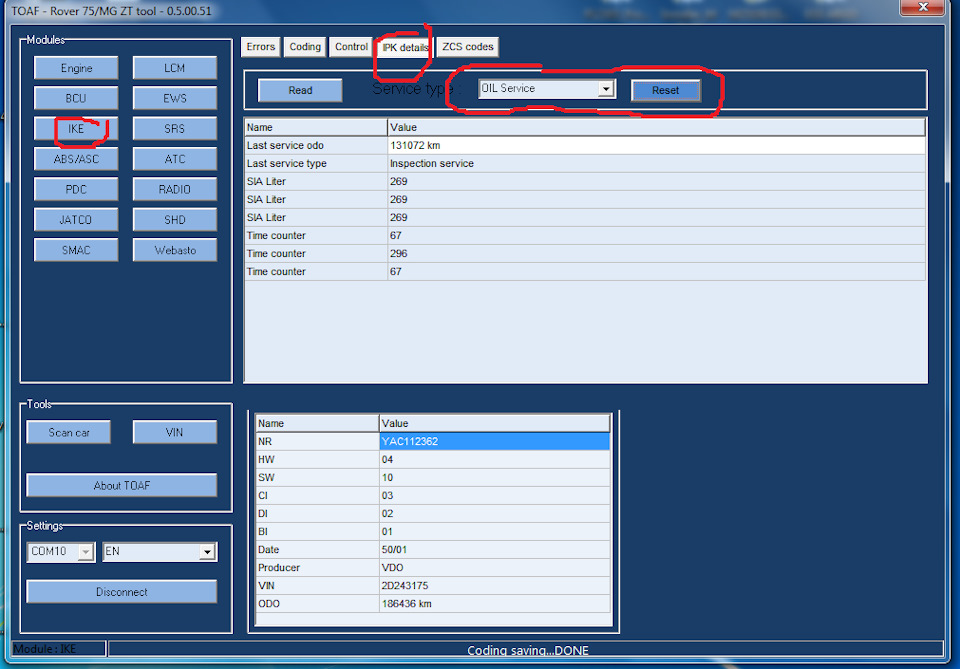The height and width of the screenshot is (669, 960).
Task: Click the Reset service button
Action: coord(666,90)
